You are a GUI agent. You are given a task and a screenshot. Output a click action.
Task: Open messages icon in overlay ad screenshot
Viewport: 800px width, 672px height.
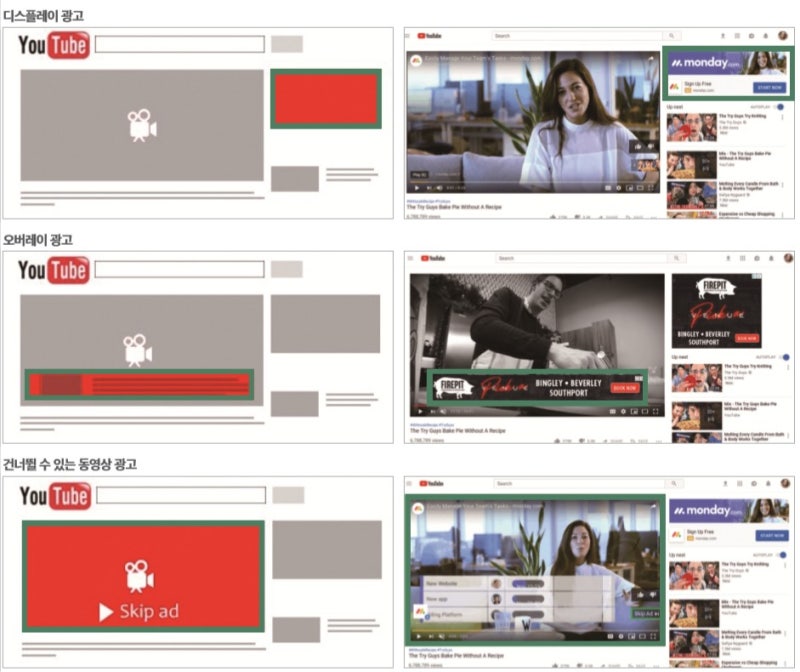[757, 258]
